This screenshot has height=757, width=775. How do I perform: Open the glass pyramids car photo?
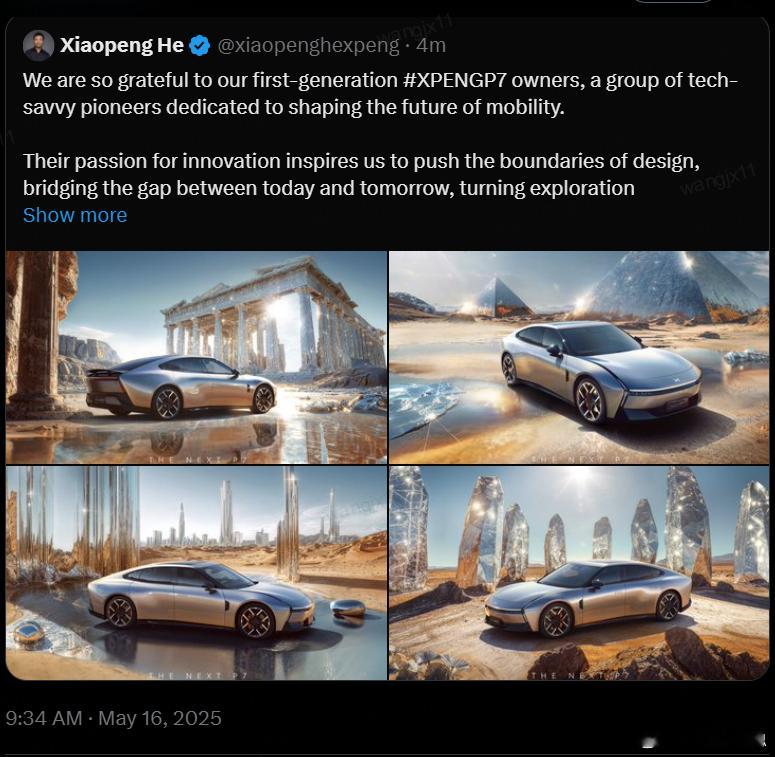pos(579,357)
